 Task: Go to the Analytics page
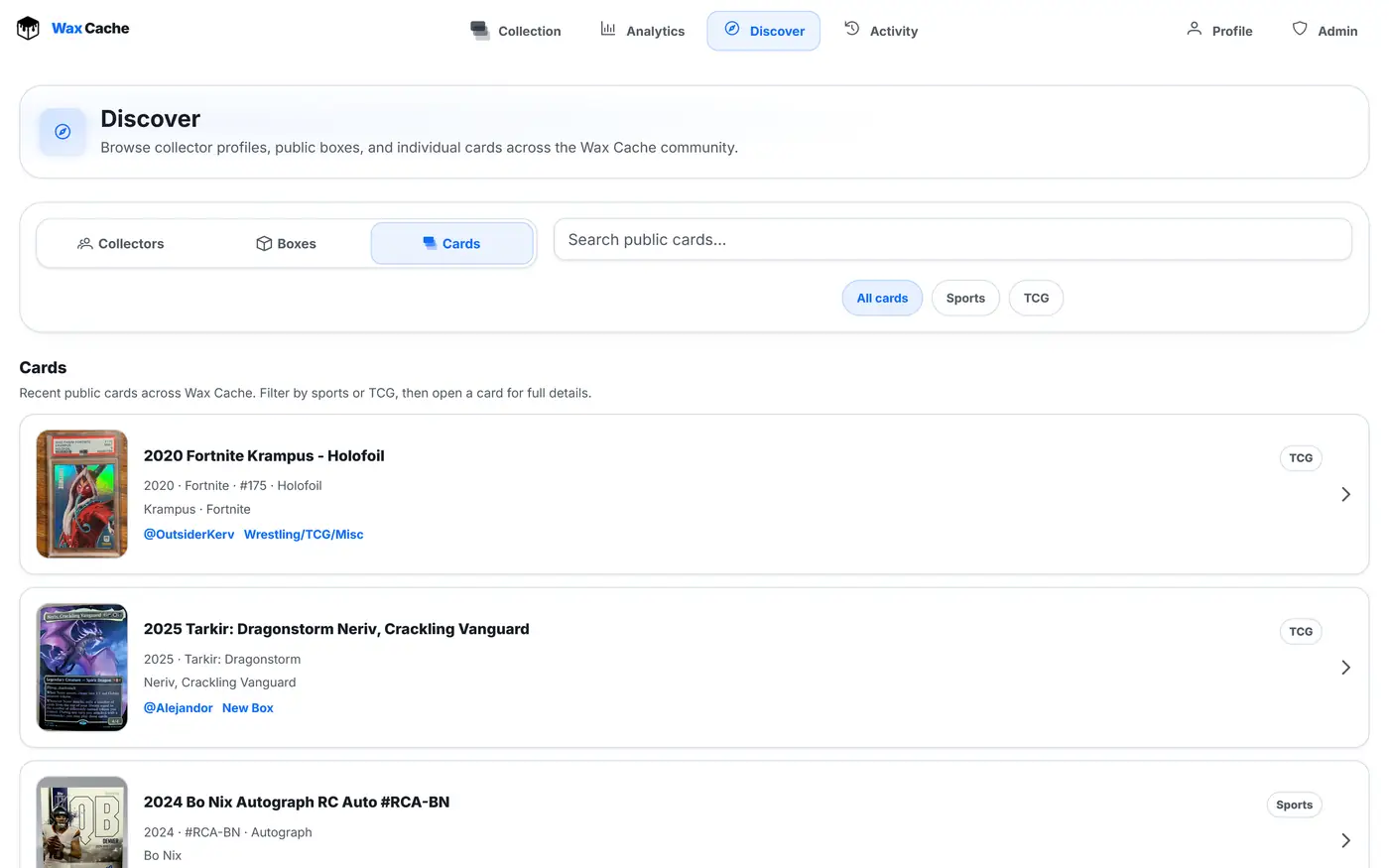643,31
